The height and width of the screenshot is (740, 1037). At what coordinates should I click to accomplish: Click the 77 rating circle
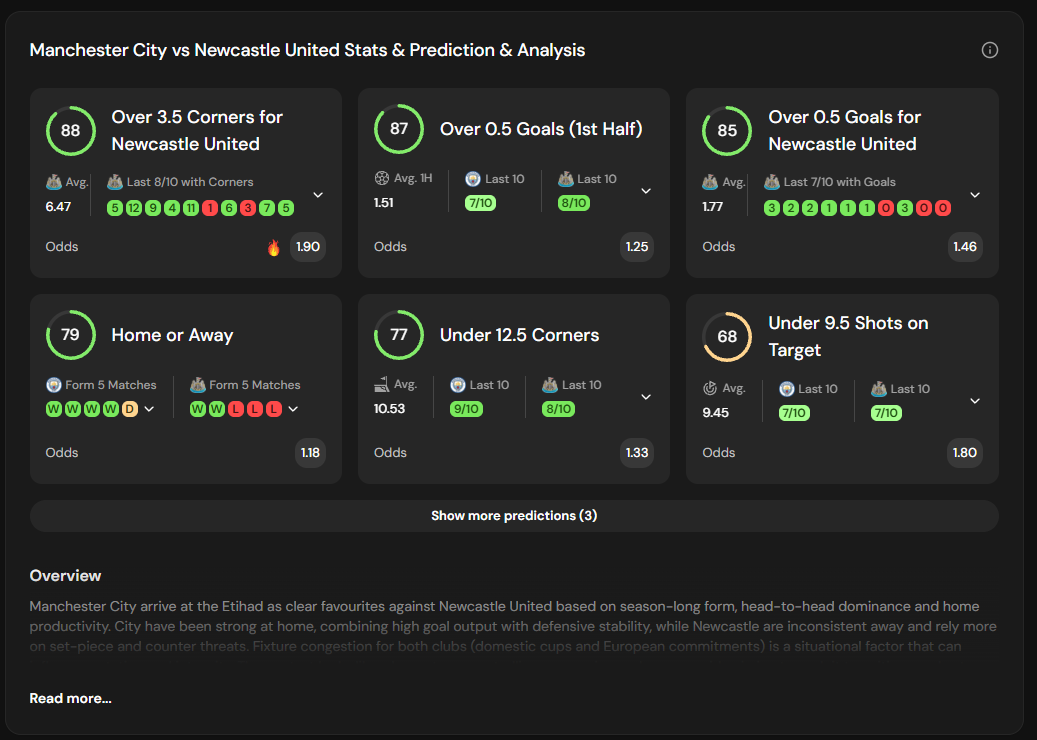click(399, 335)
